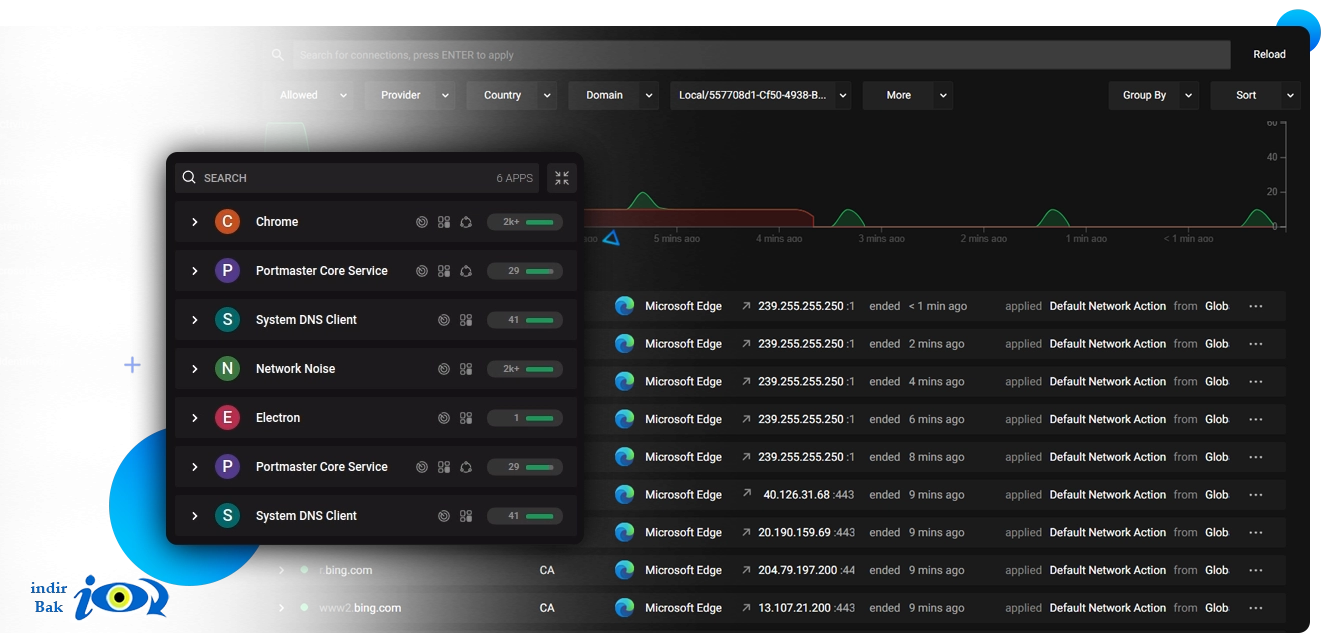Open the Sort dropdown

click(1256, 95)
